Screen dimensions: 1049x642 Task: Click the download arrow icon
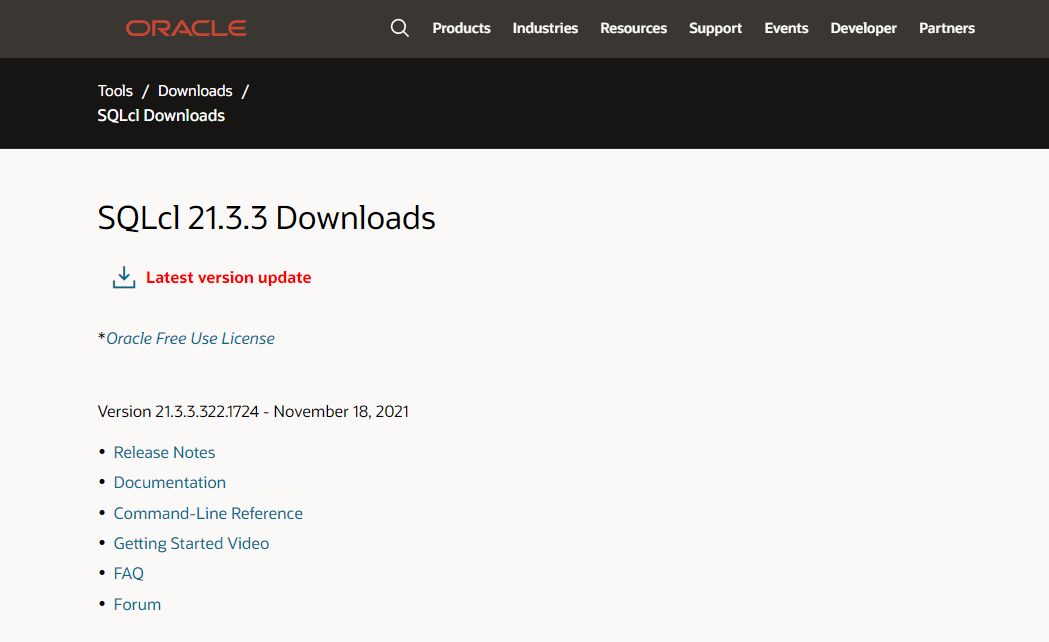[124, 278]
